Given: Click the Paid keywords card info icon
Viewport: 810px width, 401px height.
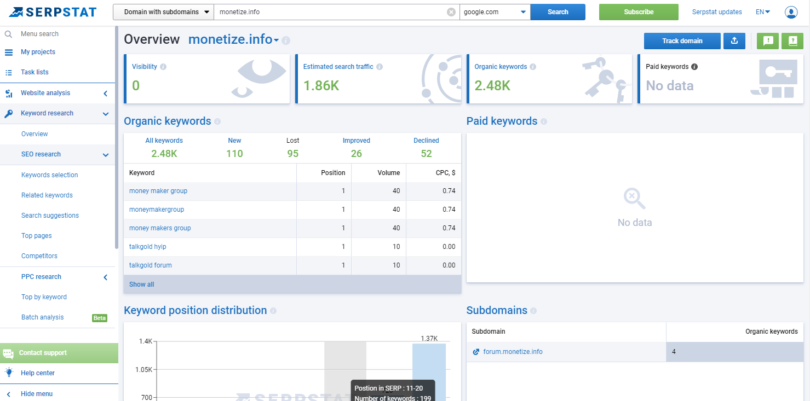Looking at the screenshot, I should tap(694, 67).
